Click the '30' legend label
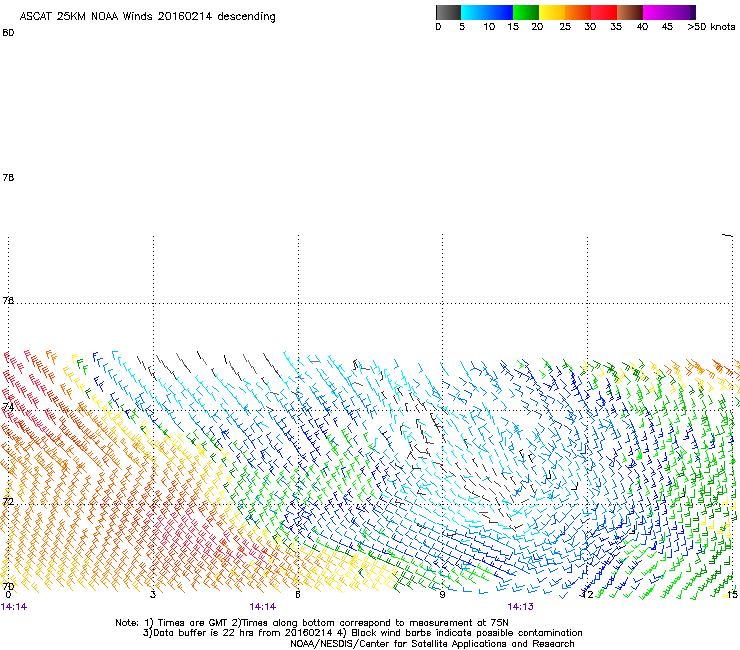This screenshot has height=650, width=740. [x=590, y=27]
